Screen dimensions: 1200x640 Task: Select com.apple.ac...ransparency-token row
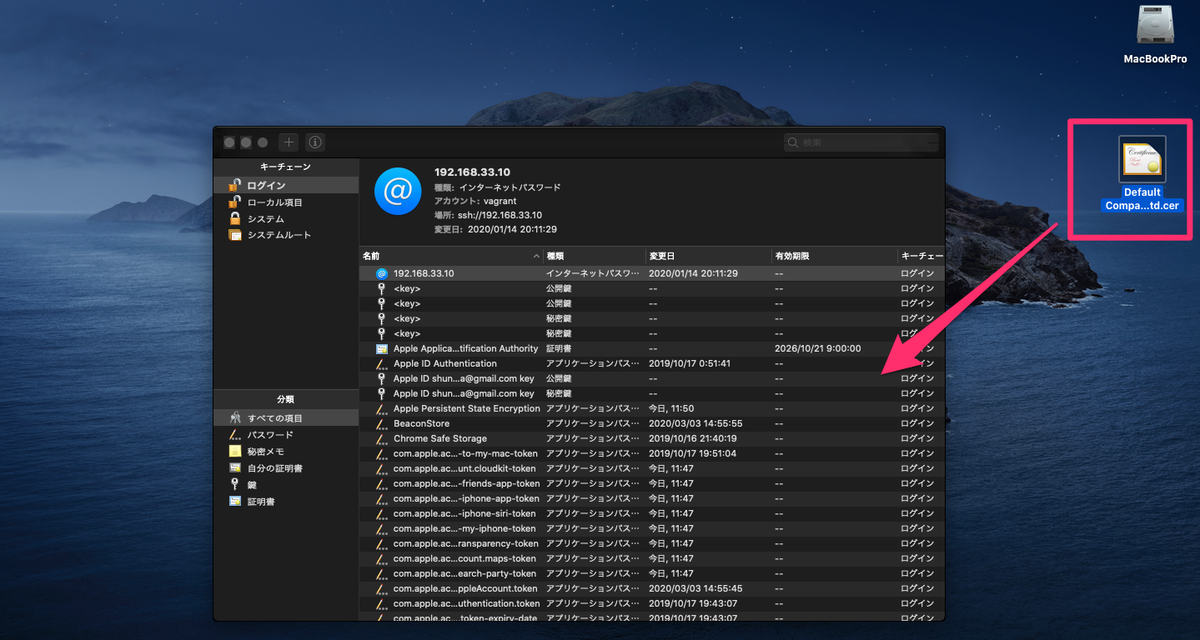pos(652,543)
